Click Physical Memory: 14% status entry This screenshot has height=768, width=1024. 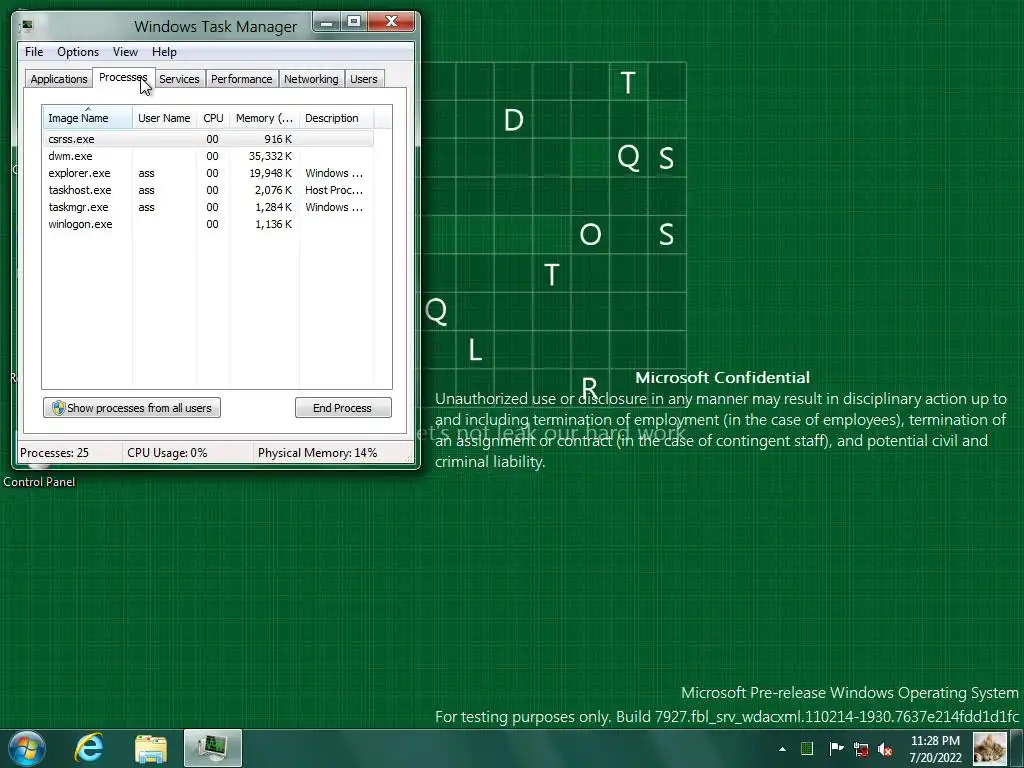317,453
